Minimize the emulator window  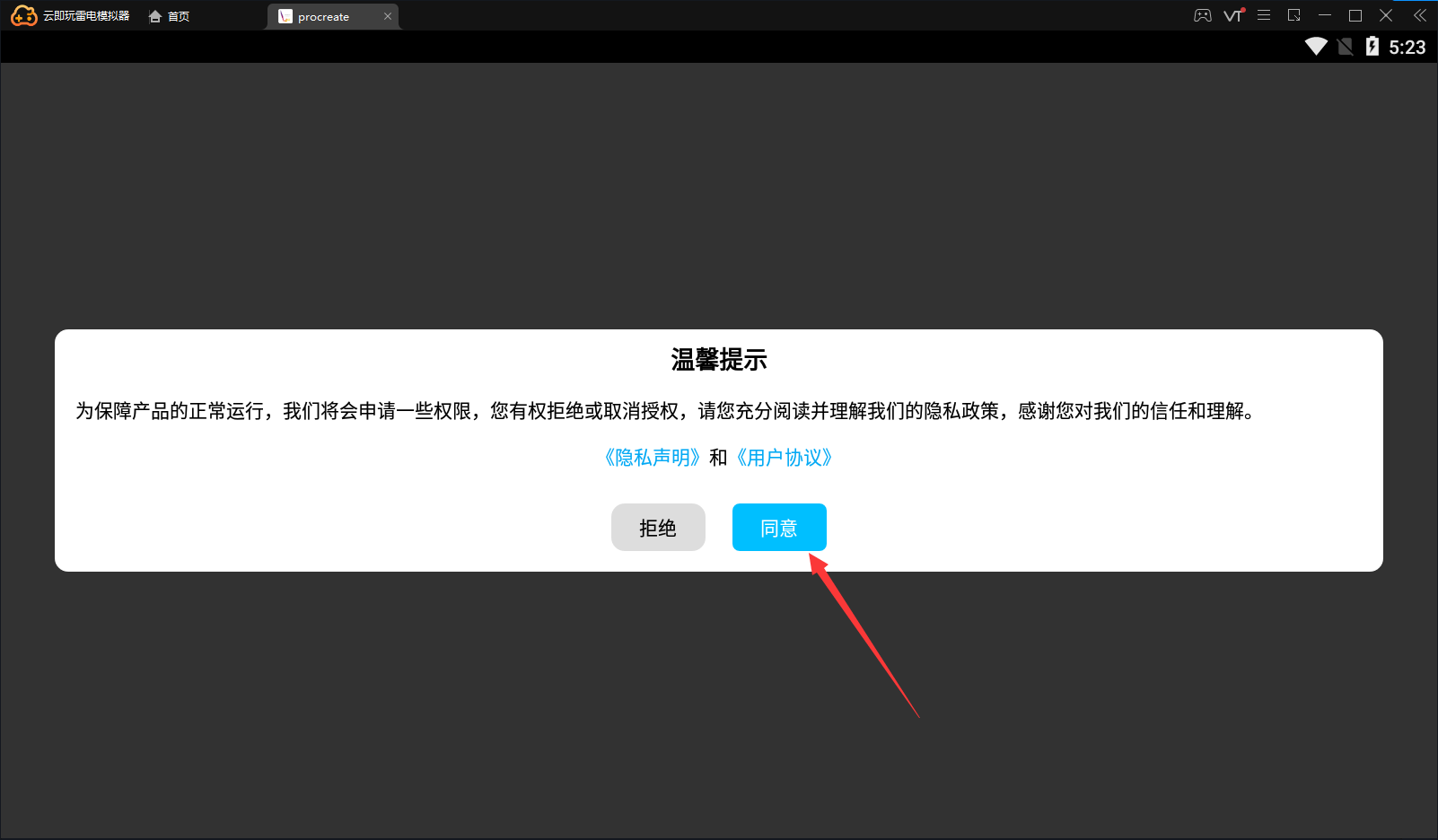point(1325,15)
